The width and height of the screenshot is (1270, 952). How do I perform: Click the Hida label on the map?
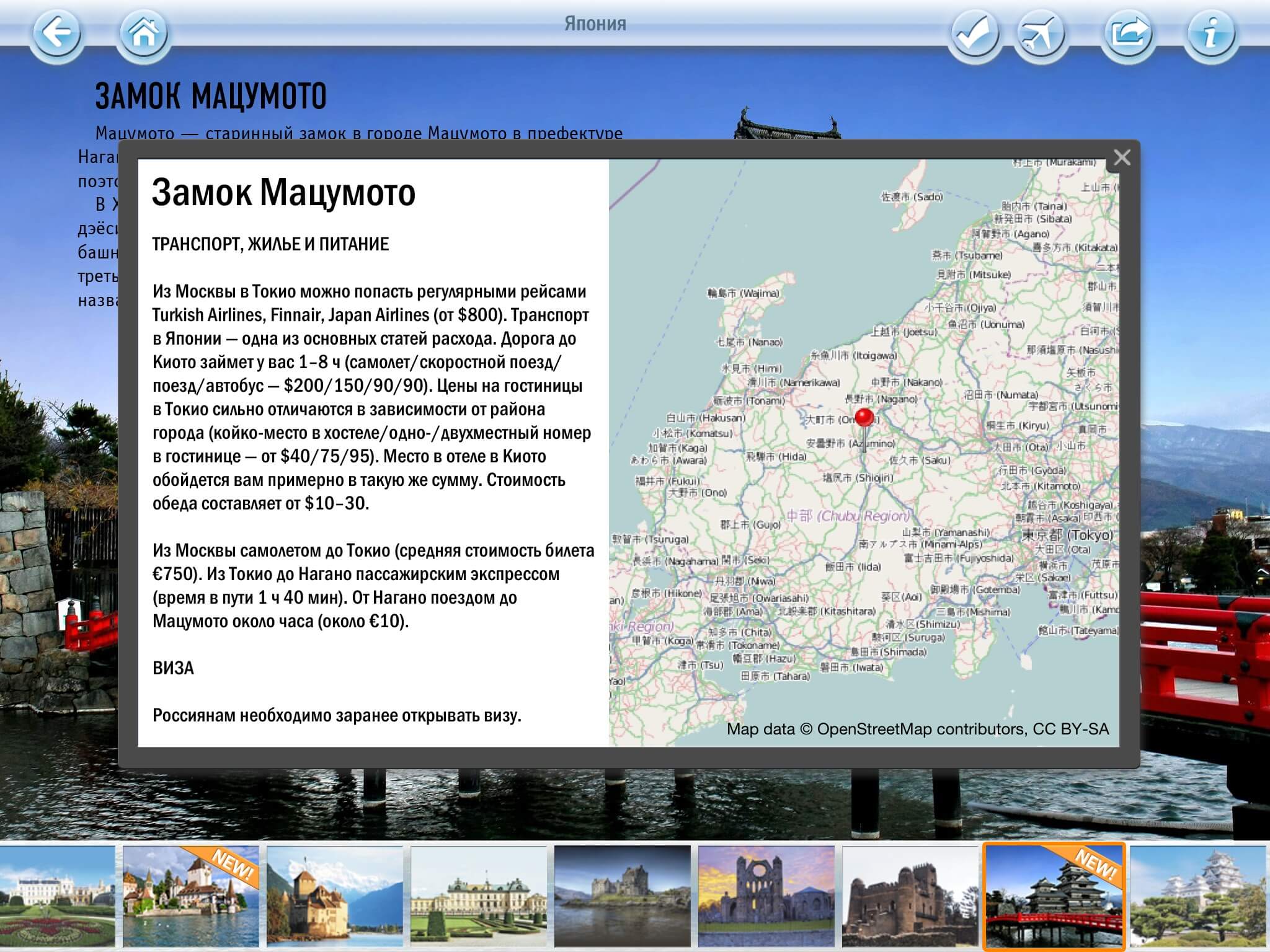(776, 457)
